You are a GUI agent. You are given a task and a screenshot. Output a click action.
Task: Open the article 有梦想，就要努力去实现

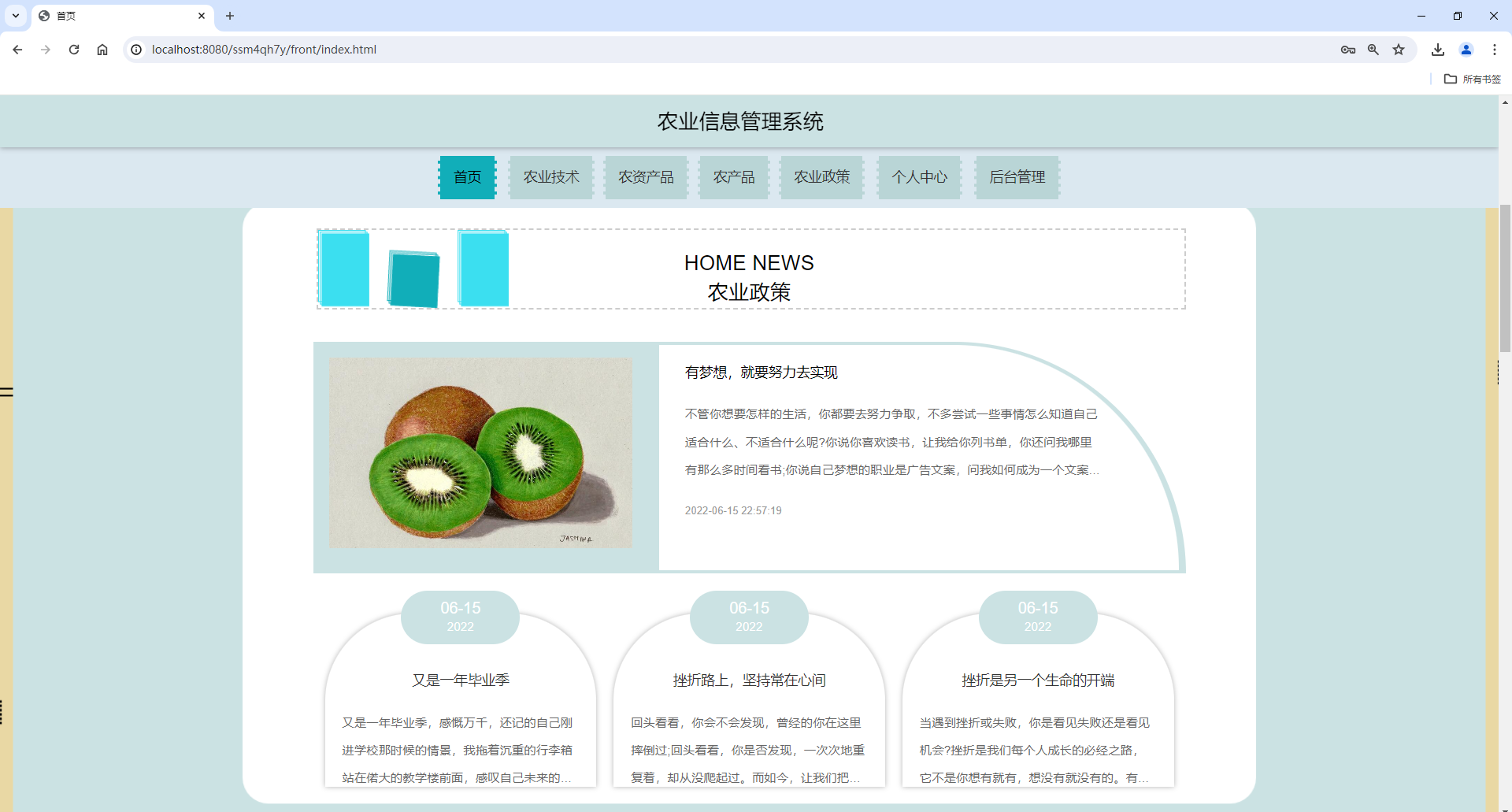click(x=762, y=372)
